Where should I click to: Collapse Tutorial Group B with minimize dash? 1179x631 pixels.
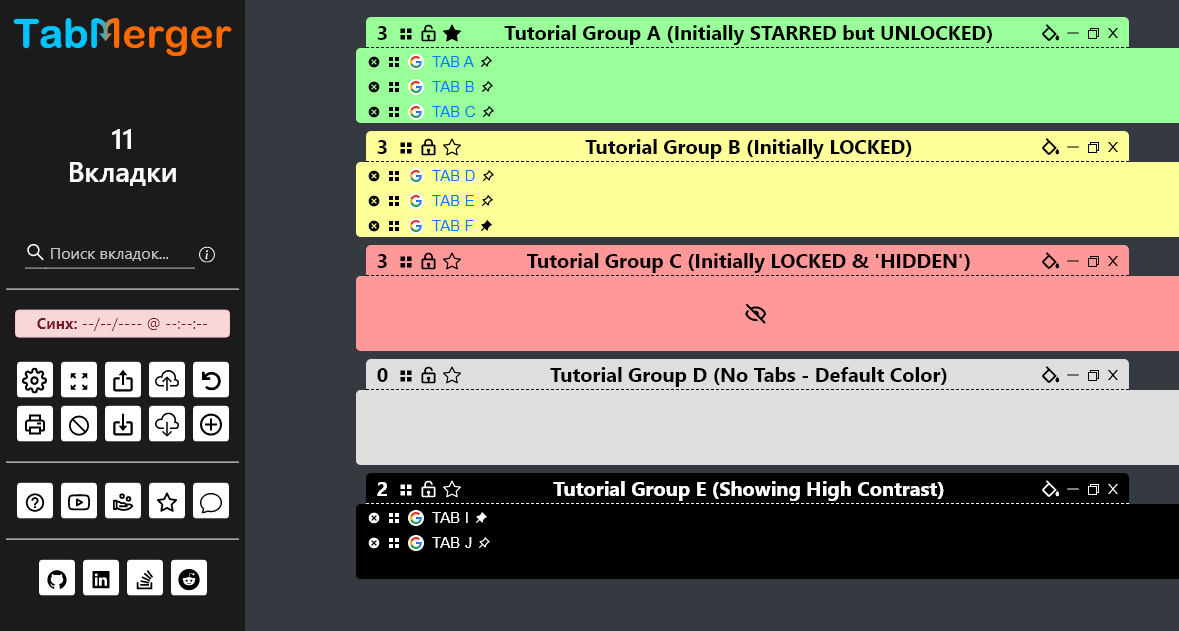[1073, 147]
